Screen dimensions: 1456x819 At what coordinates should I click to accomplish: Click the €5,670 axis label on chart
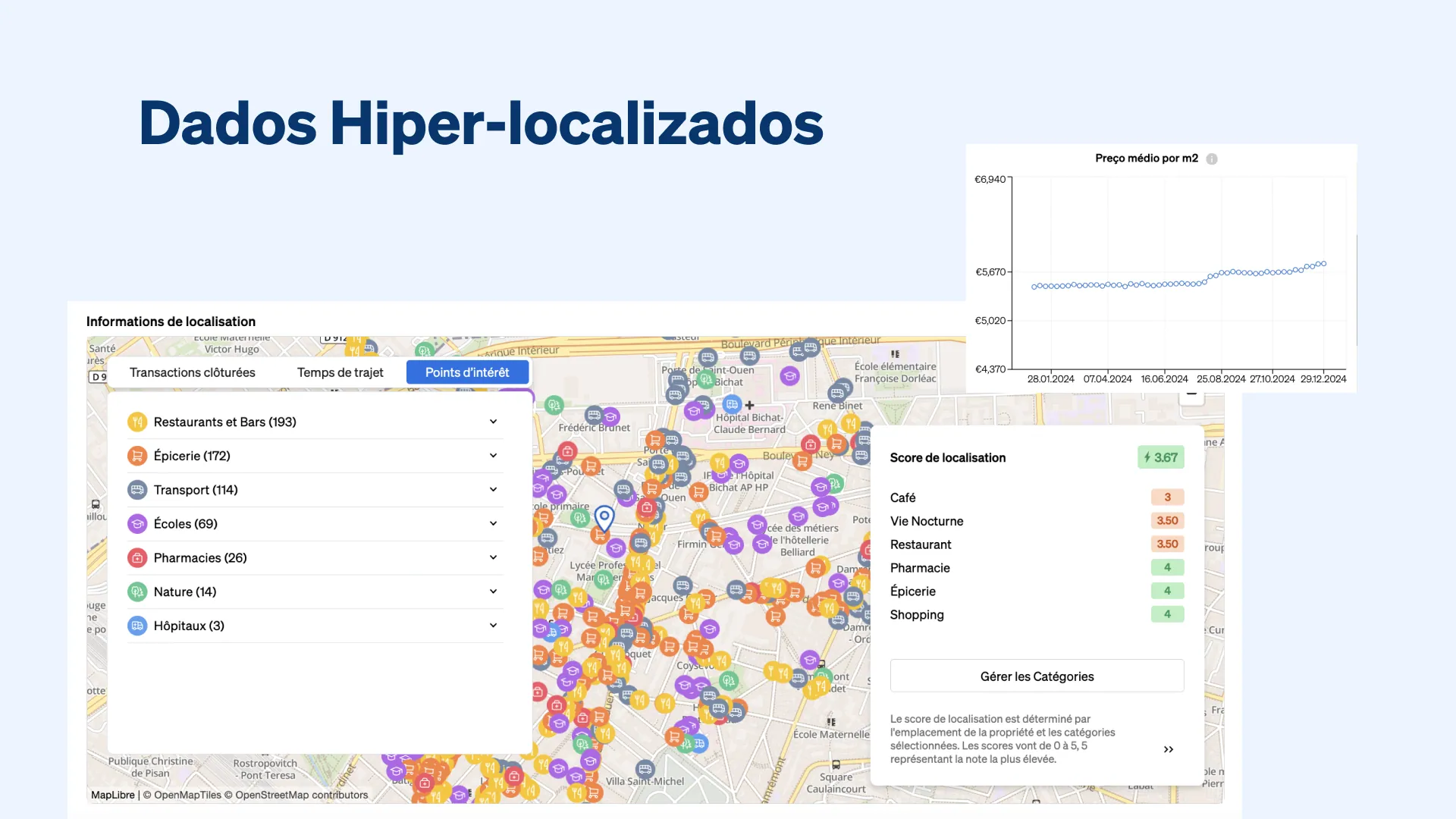[x=990, y=272]
